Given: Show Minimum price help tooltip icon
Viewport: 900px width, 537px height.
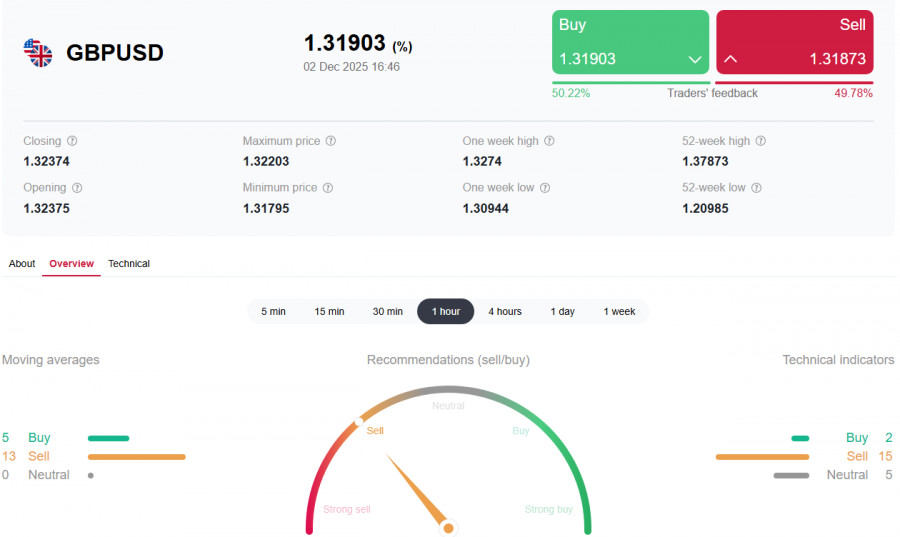Looking at the screenshot, I should click(x=328, y=188).
